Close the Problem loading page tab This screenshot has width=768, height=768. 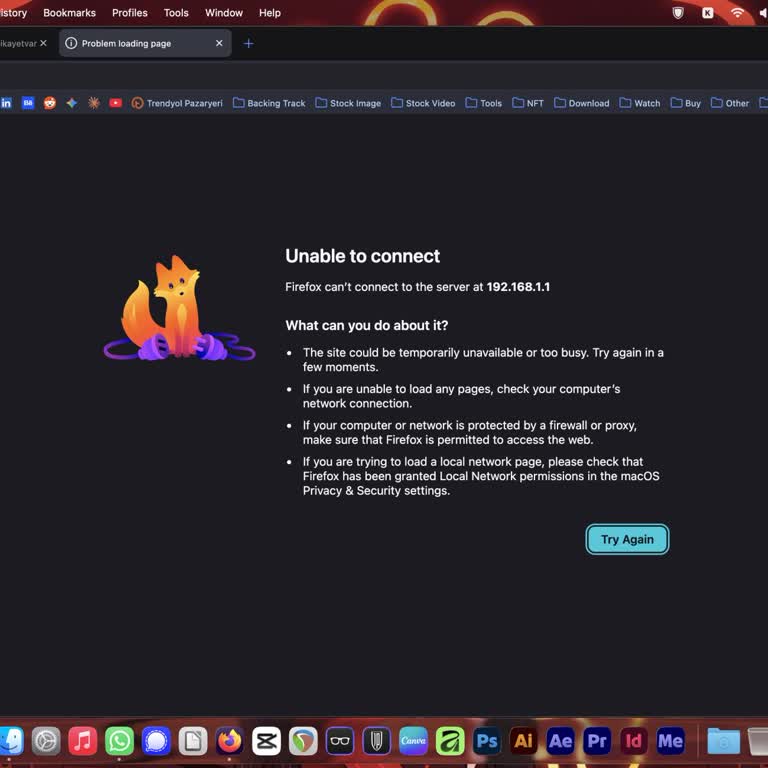point(219,43)
